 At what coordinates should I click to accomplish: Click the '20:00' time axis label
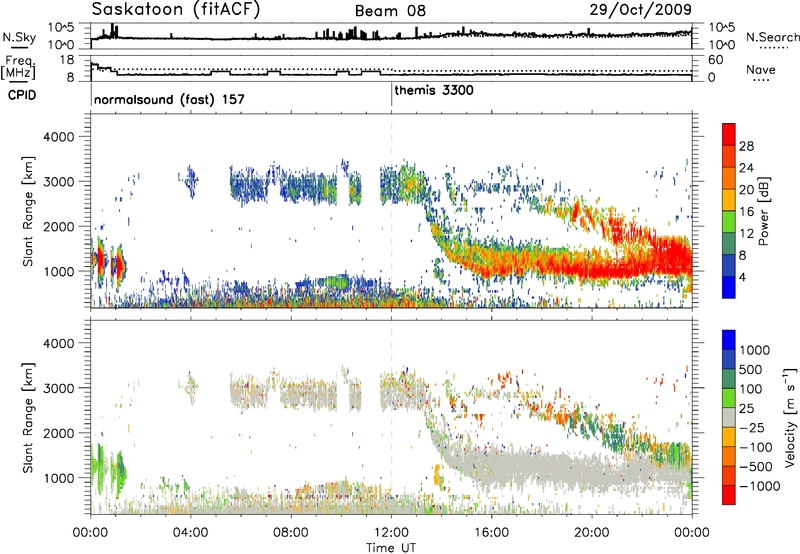(x=592, y=533)
